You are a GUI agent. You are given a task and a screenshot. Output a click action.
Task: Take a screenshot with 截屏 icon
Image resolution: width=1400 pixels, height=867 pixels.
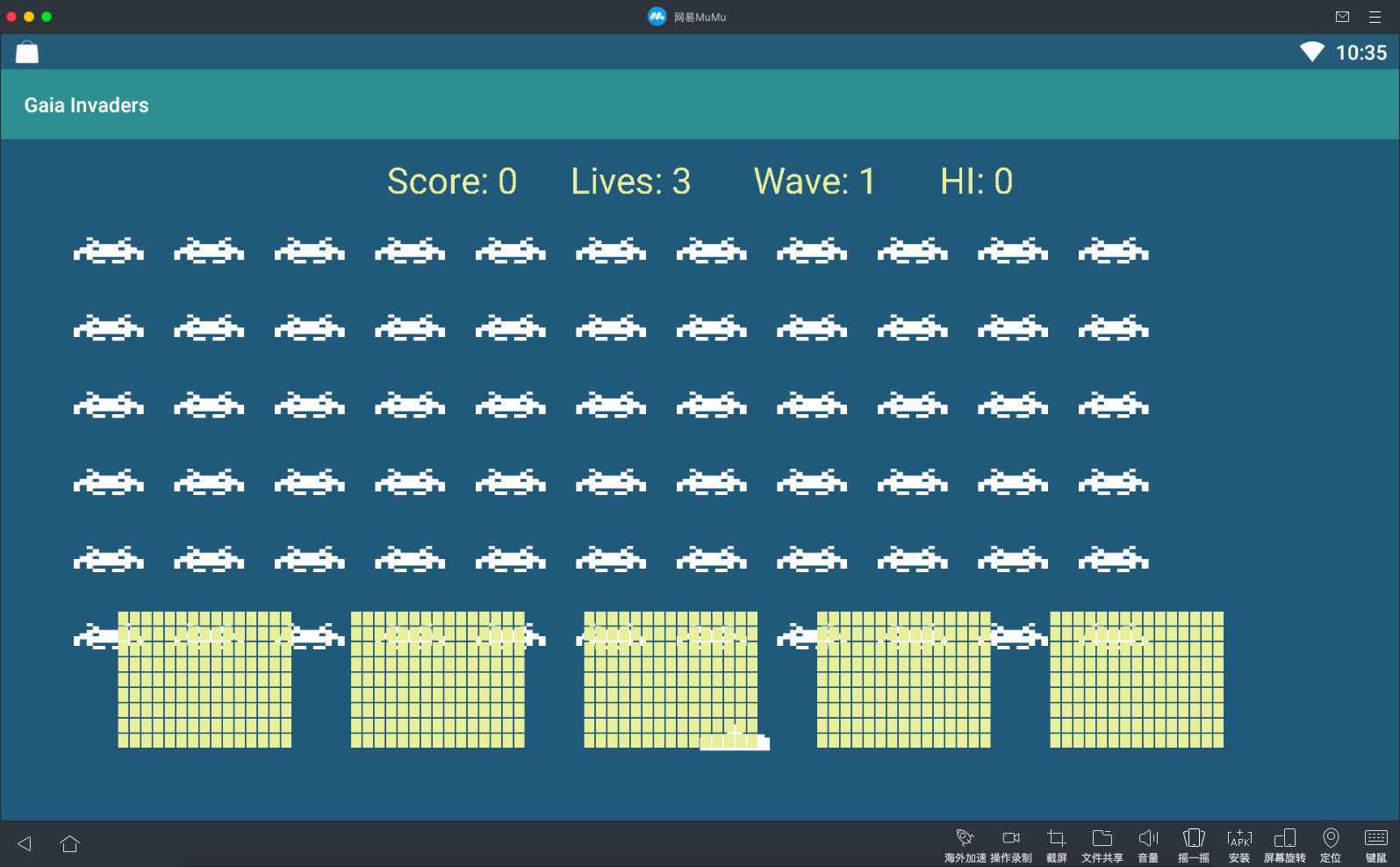(x=1057, y=845)
